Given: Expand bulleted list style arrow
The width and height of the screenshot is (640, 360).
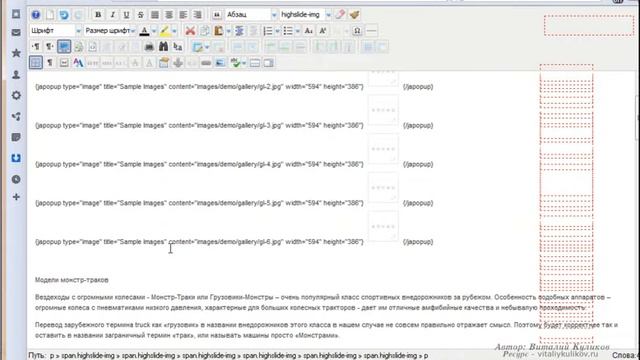Looking at the screenshot, I should point(298,31).
